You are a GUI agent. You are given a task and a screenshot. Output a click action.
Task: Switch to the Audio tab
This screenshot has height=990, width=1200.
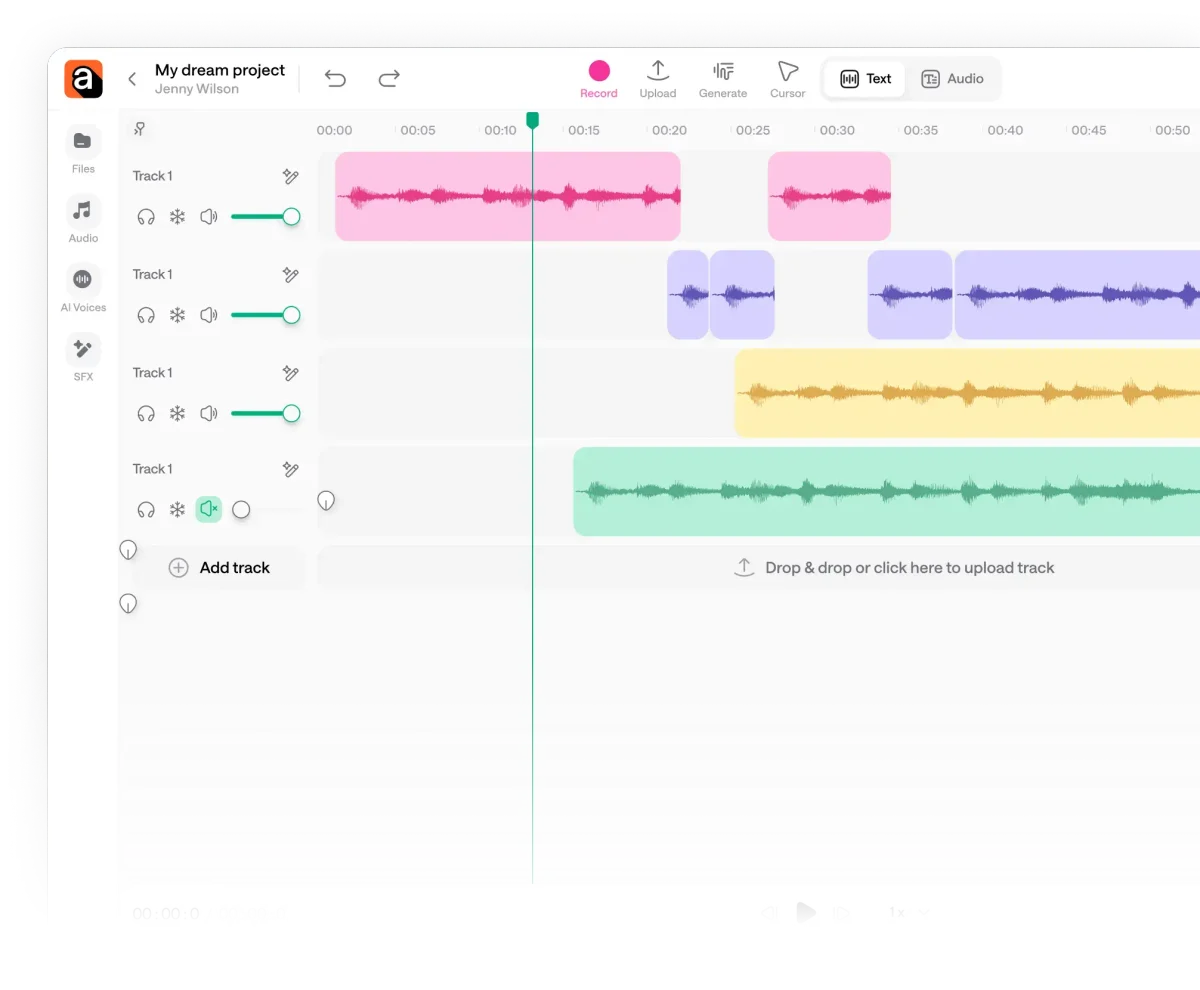tap(953, 78)
